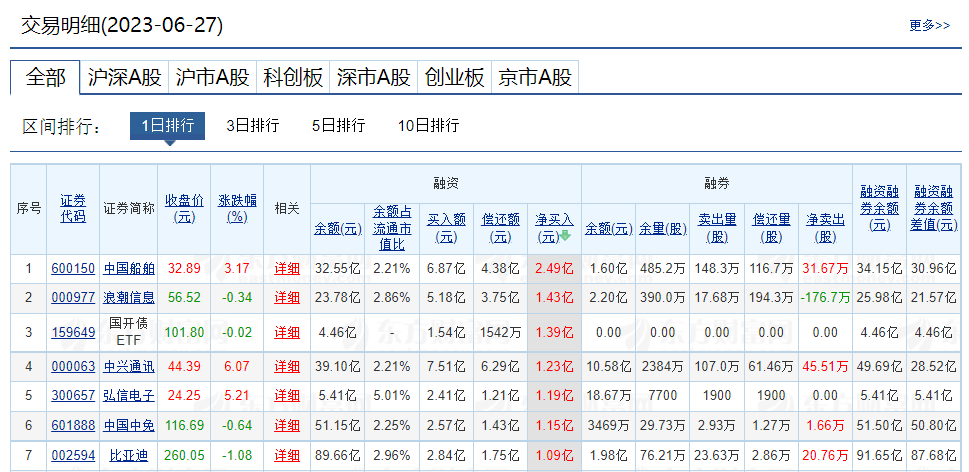The image size is (969, 472).
Task: Click the green sort arrow in 净买入 header
Action: pyautogui.click(x=565, y=236)
